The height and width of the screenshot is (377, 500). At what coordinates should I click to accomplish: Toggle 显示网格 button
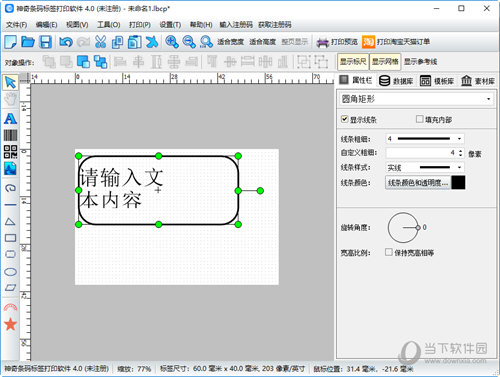[x=385, y=62]
